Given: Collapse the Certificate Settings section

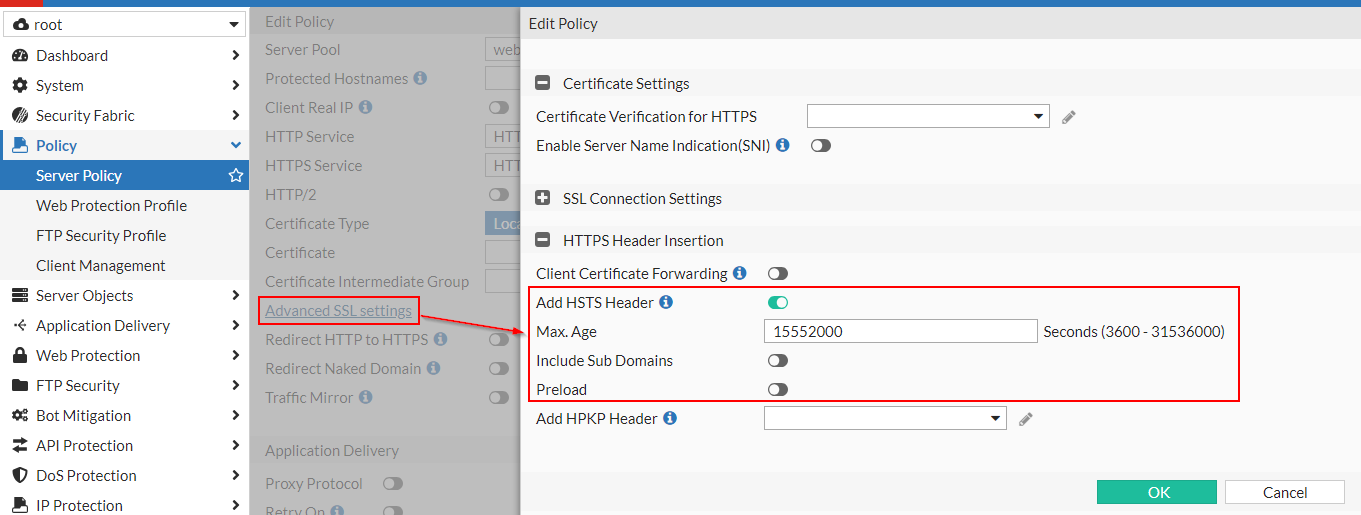Looking at the screenshot, I should coord(543,84).
